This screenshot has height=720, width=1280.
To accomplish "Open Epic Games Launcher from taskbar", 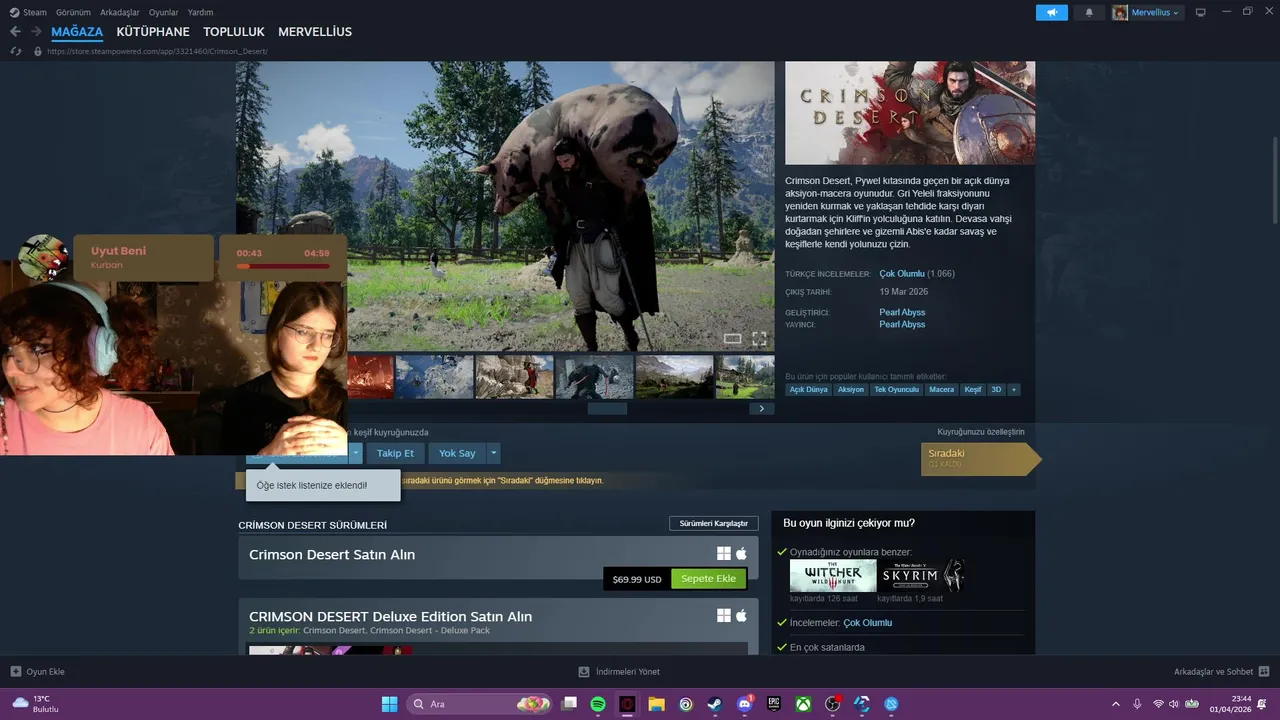I will (x=773, y=704).
